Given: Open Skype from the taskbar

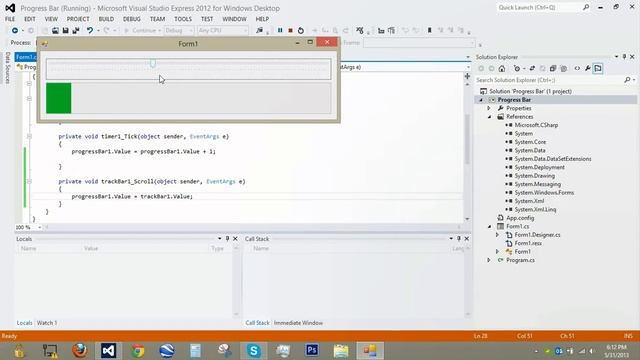Looking at the screenshot, I should coord(253,351).
